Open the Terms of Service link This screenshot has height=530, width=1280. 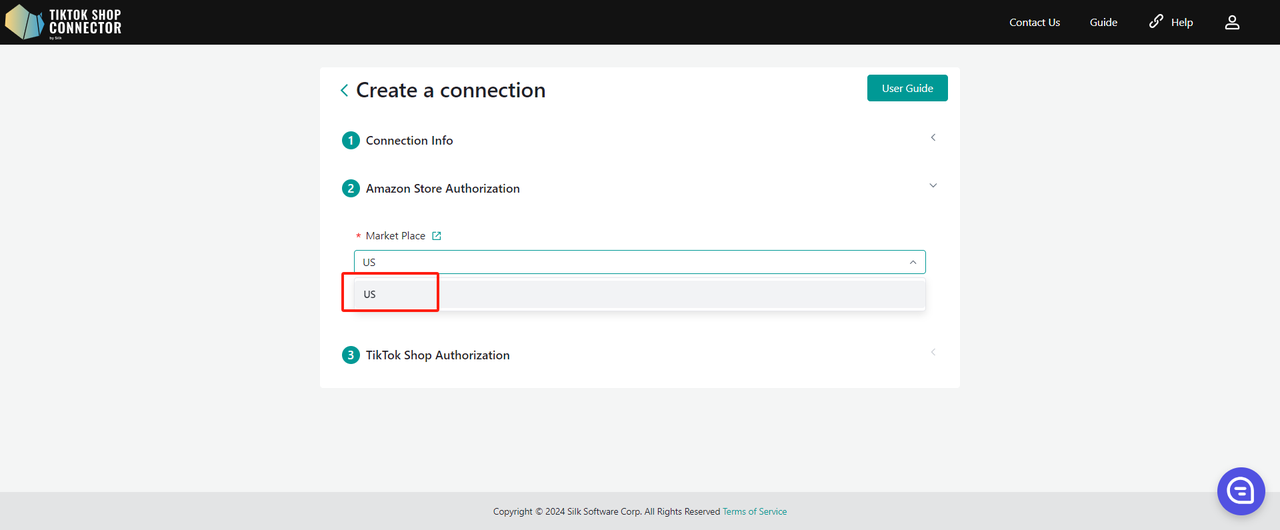pyautogui.click(x=754, y=512)
